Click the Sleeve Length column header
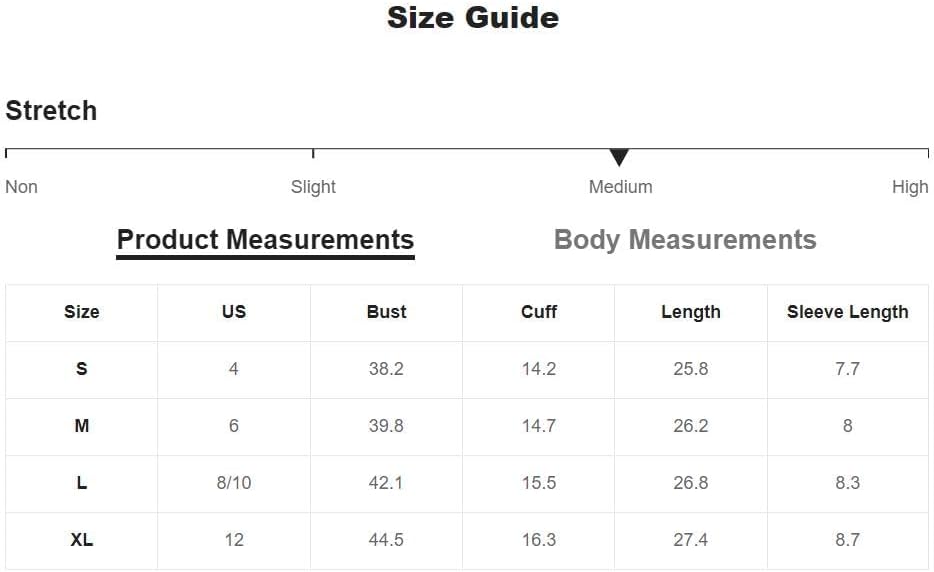 pos(848,312)
